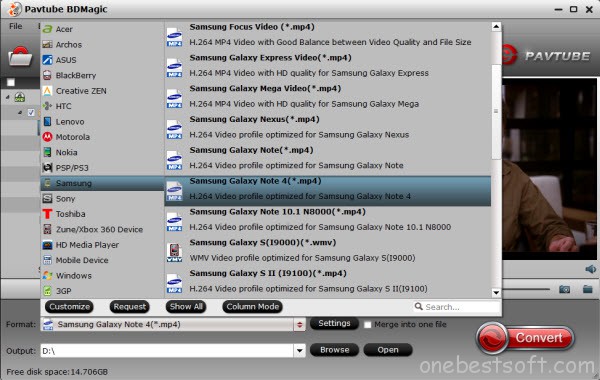This screenshot has width=600, height=380.
Task: Click the Open output folder button
Action: tap(388, 350)
